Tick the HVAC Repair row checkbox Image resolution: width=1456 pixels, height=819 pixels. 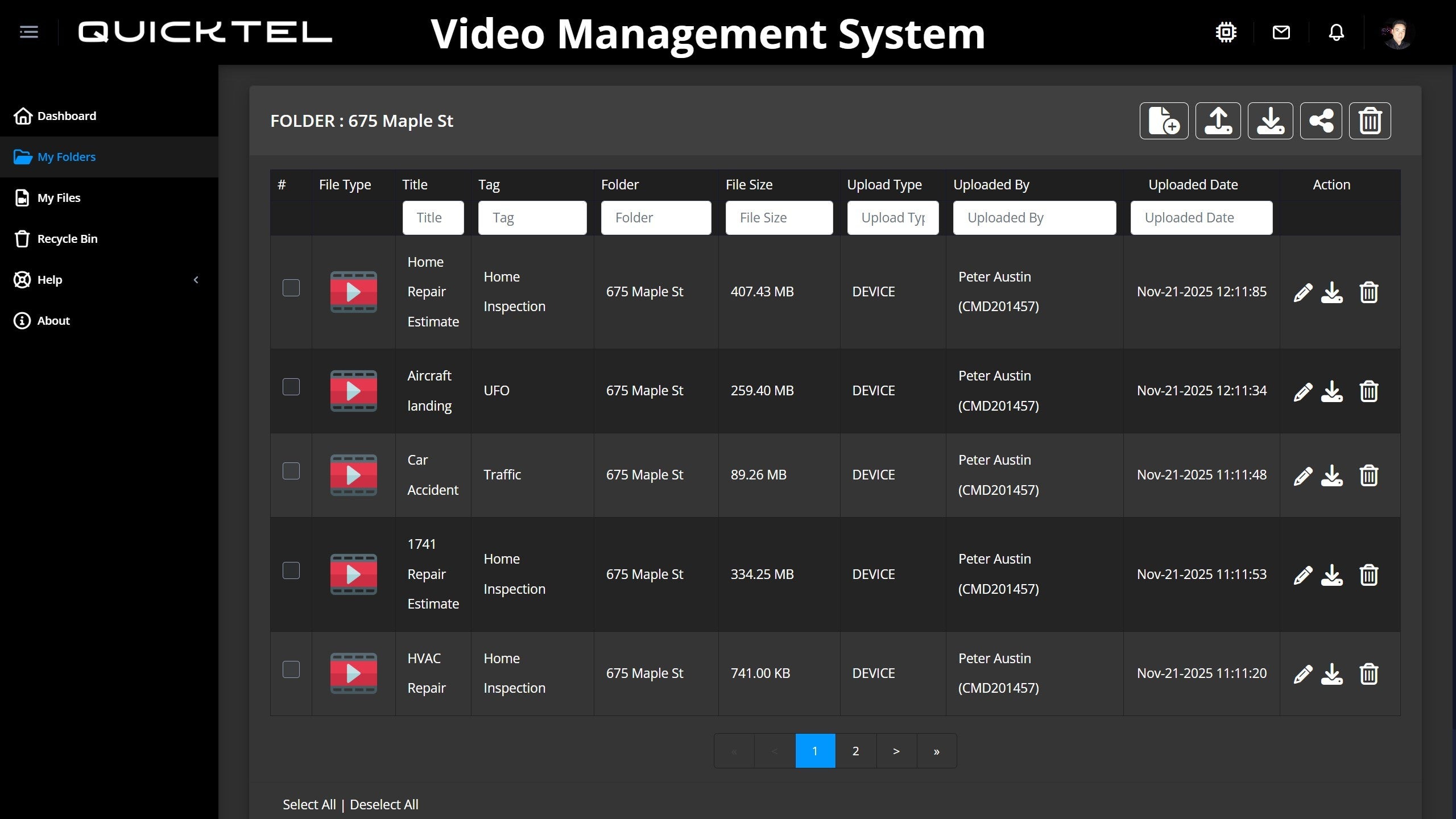[291, 669]
